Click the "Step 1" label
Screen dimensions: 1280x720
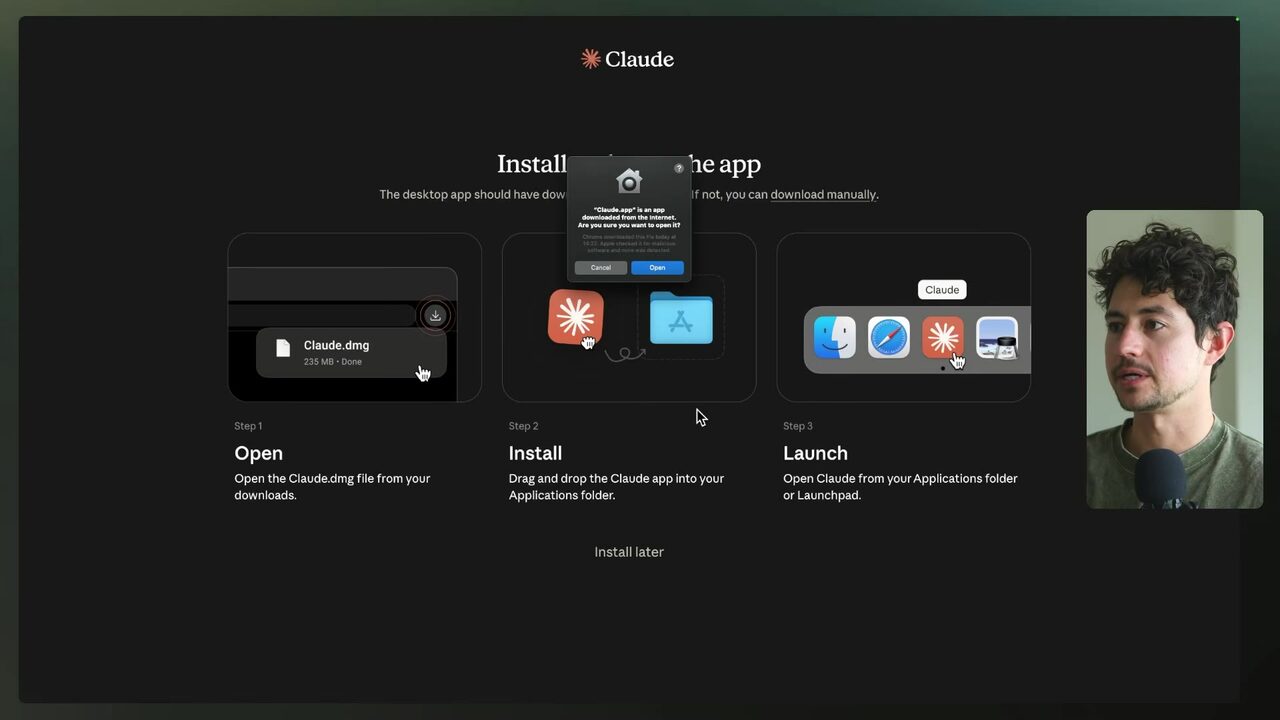click(248, 426)
